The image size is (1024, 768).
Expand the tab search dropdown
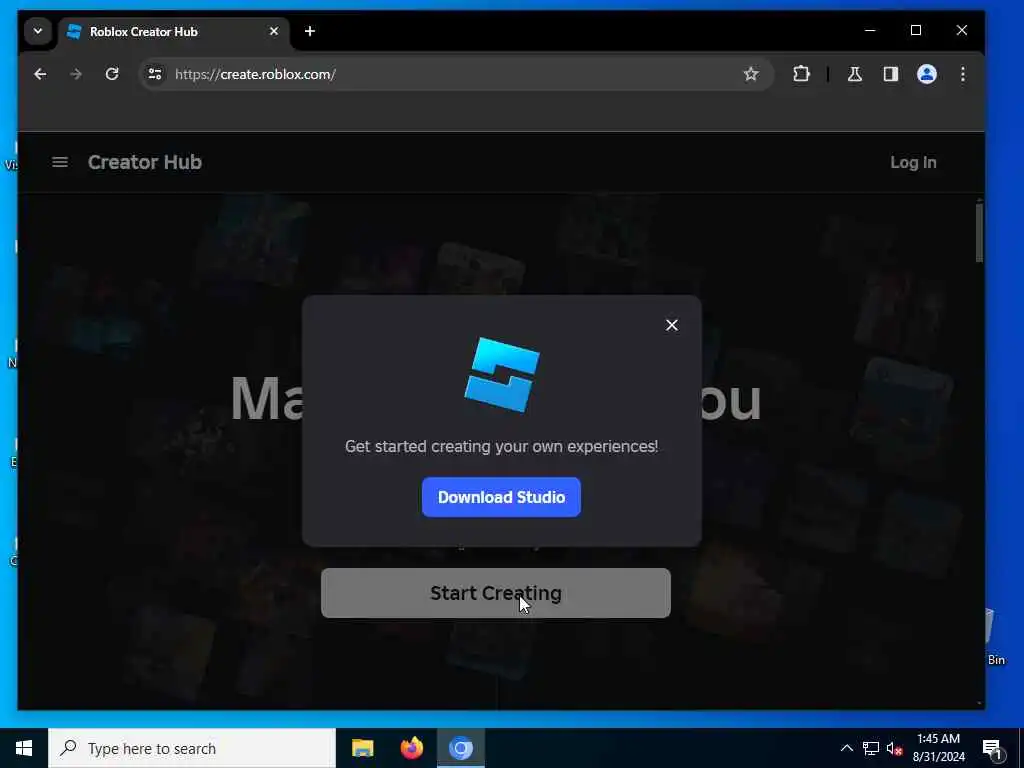(38, 31)
